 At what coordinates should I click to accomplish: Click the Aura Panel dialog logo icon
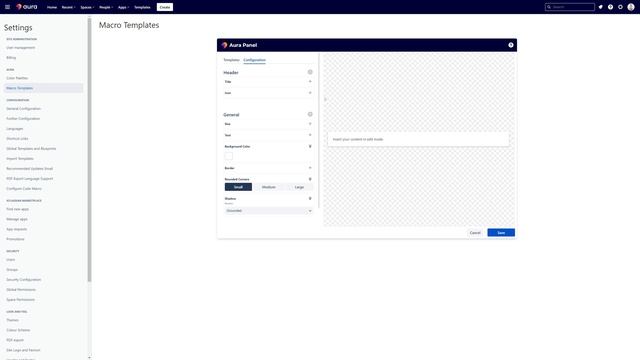click(x=224, y=45)
